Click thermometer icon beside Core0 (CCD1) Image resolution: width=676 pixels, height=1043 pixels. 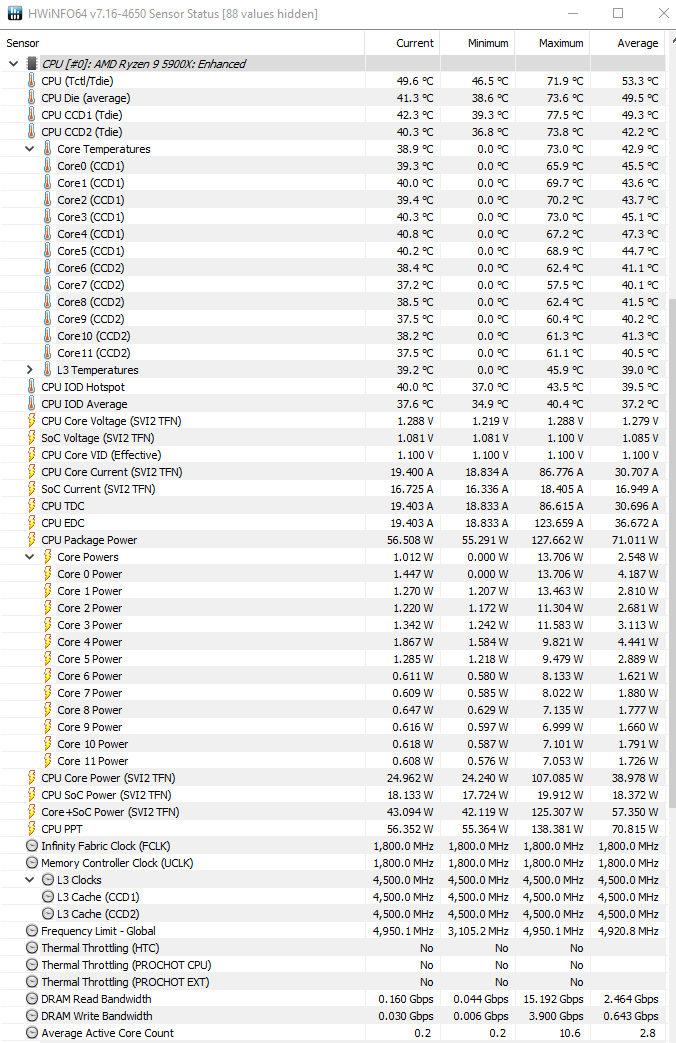click(x=47, y=166)
